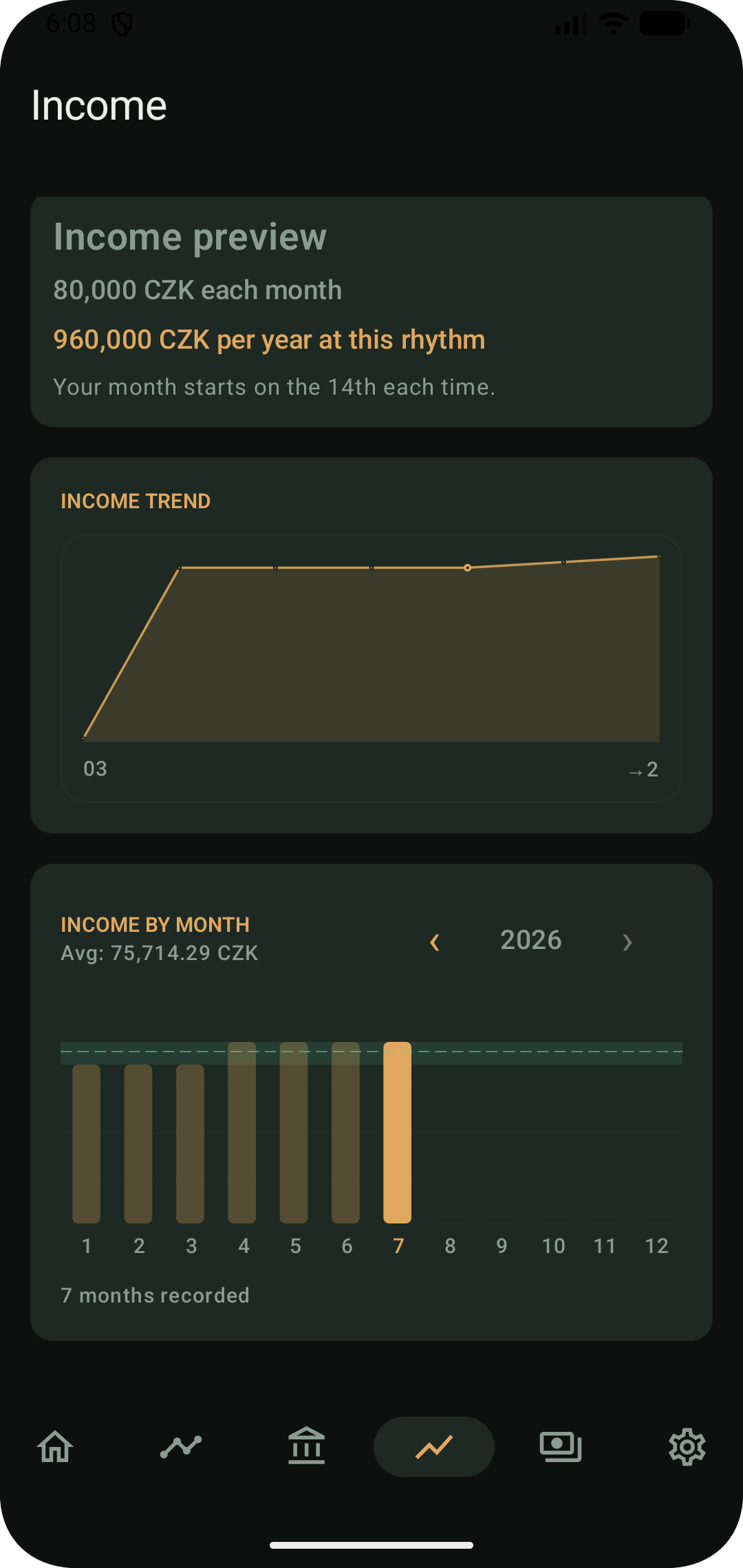Go to previous year with left chevron
The height and width of the screenshot is (1568, 743).
tap(434, 942)
